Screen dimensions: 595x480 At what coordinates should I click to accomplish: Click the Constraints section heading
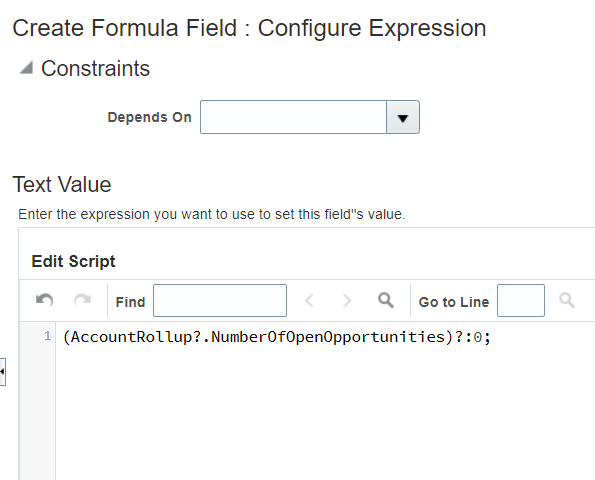coord(95,68)
